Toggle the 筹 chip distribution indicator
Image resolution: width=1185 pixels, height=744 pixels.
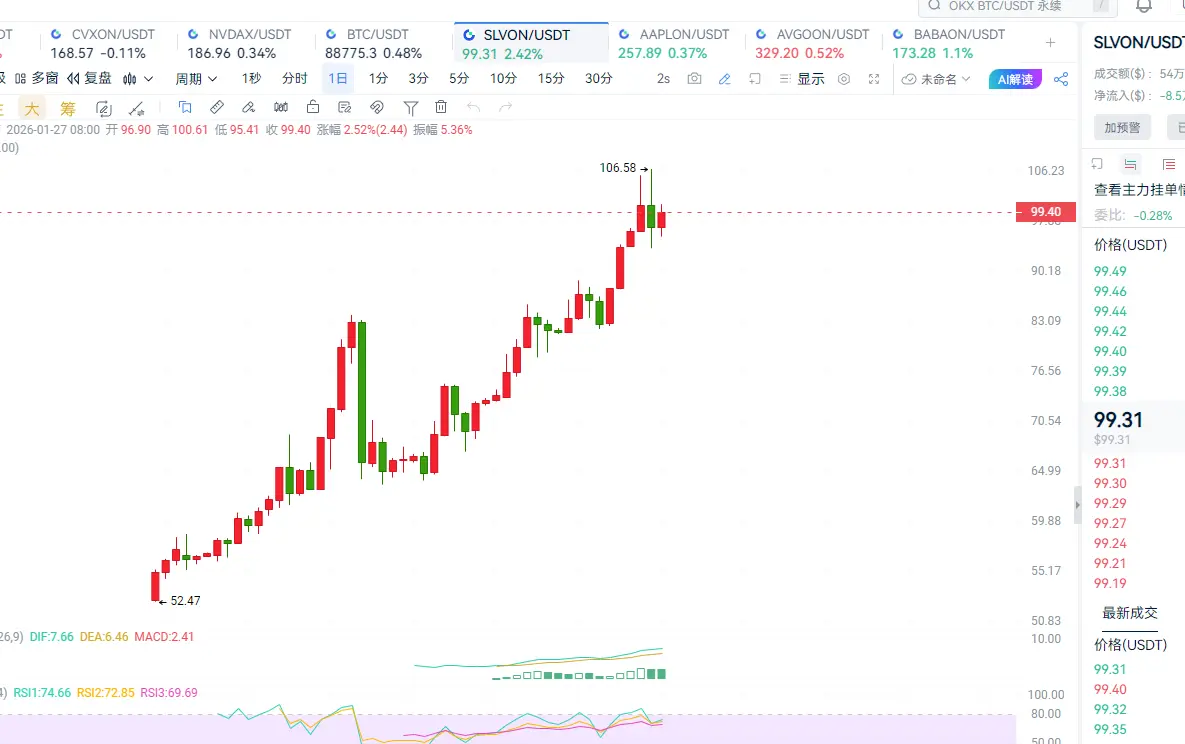pos(68,108)
